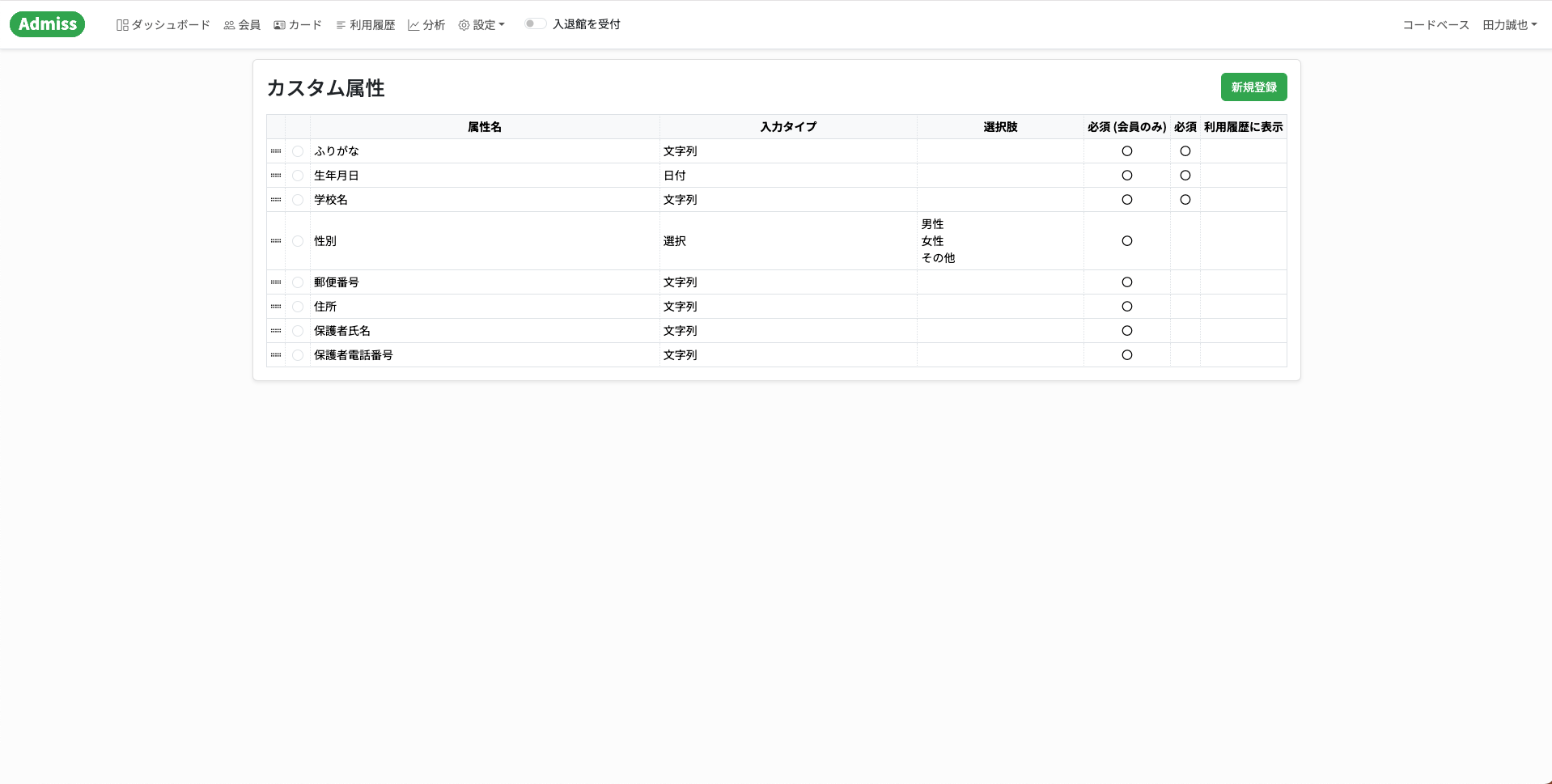Viewport: 1552px width, 784px height.
Task: Go to the 会員 members page
Action: pos(242,25)
